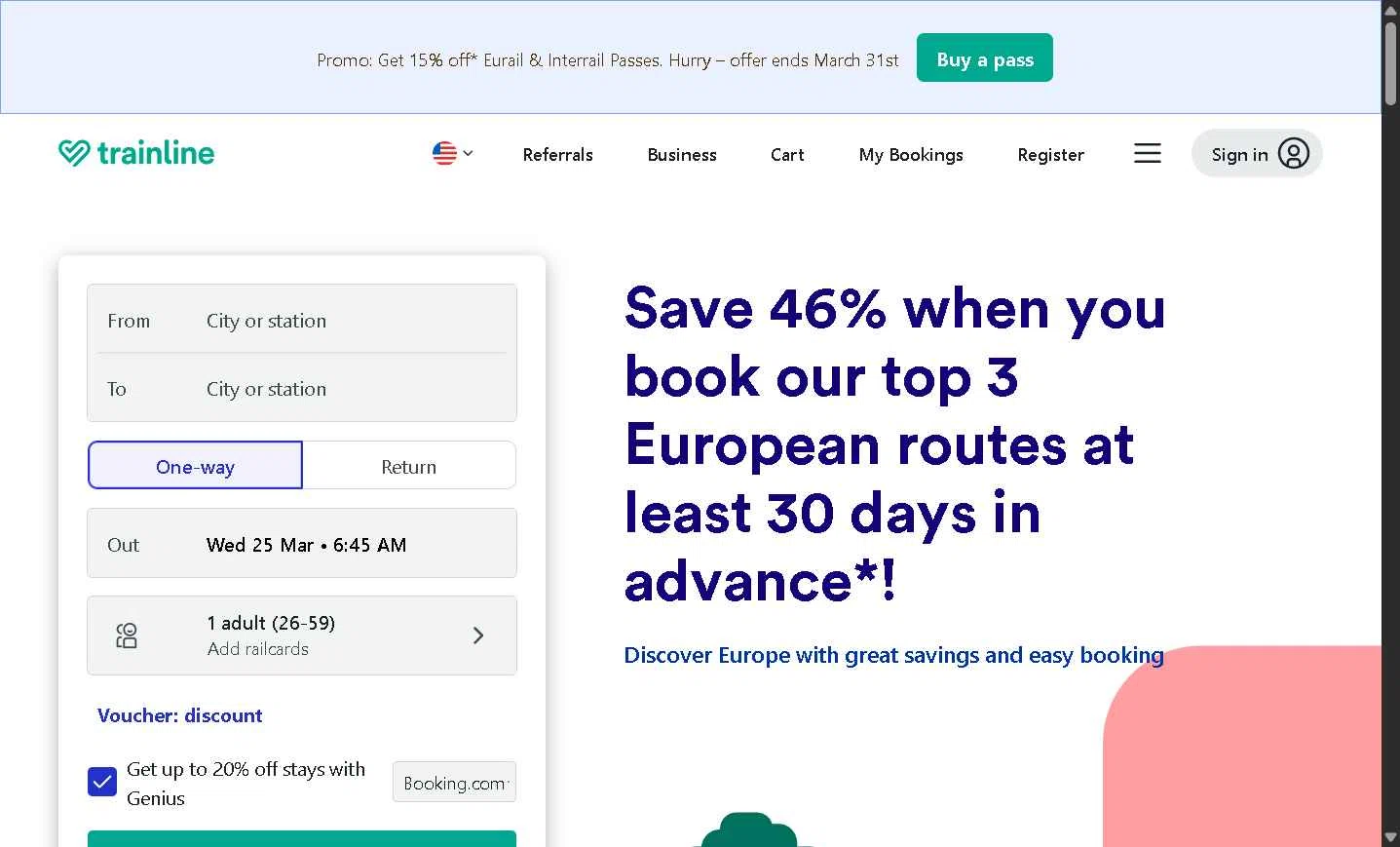Click the passengers icon in search form
This screenshot has width=1400, height=847.
pyautogui.click(x=127, y=635)
